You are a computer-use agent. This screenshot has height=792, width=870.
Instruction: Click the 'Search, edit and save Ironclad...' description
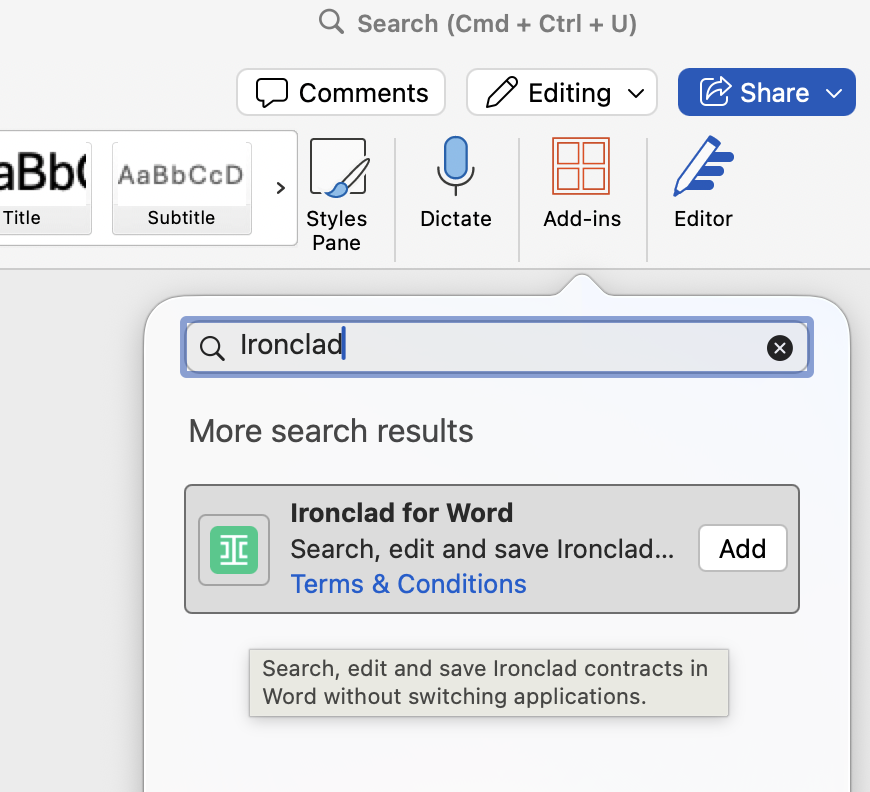482,549
